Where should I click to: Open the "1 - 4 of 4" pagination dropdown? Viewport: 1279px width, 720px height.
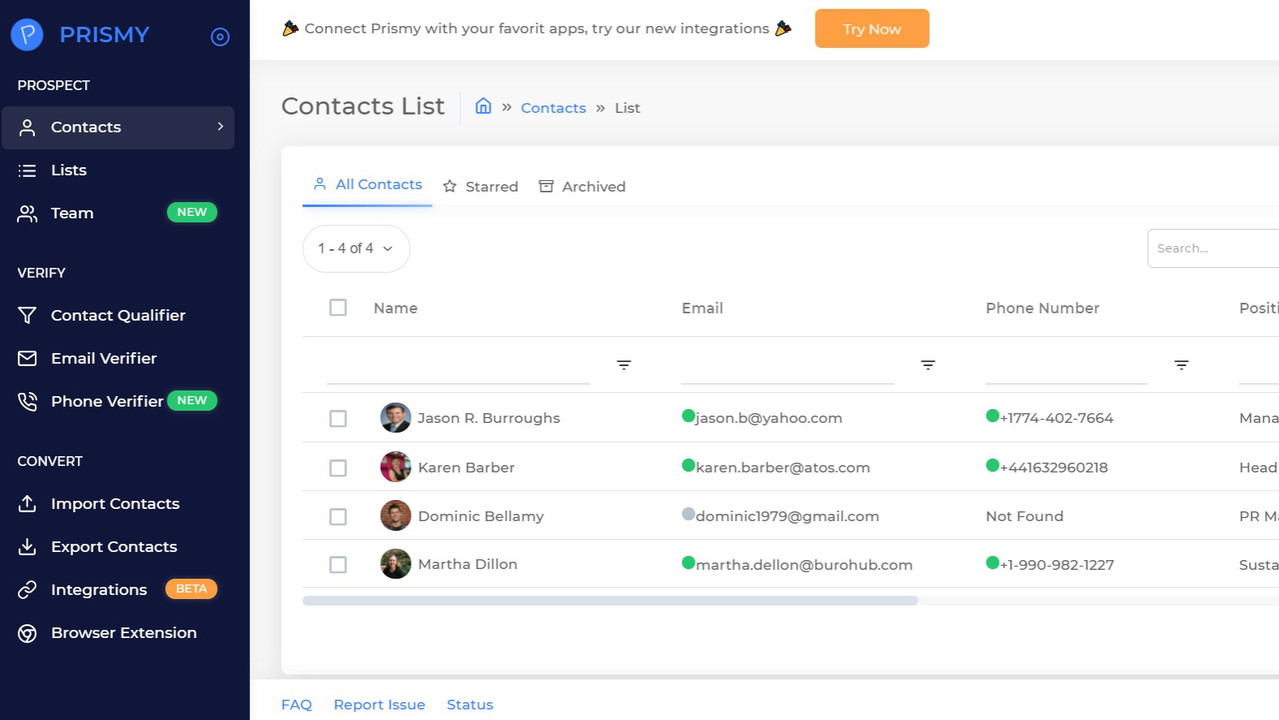pos(356,248)
